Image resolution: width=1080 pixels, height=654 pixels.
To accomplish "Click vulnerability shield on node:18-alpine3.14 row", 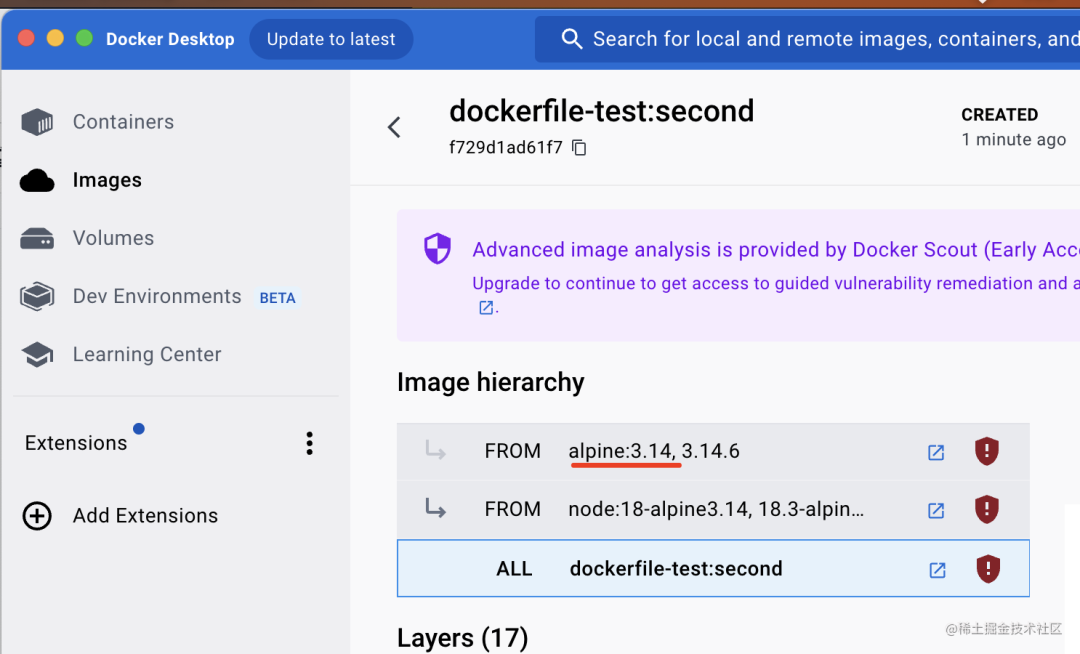I will (987, 509).
